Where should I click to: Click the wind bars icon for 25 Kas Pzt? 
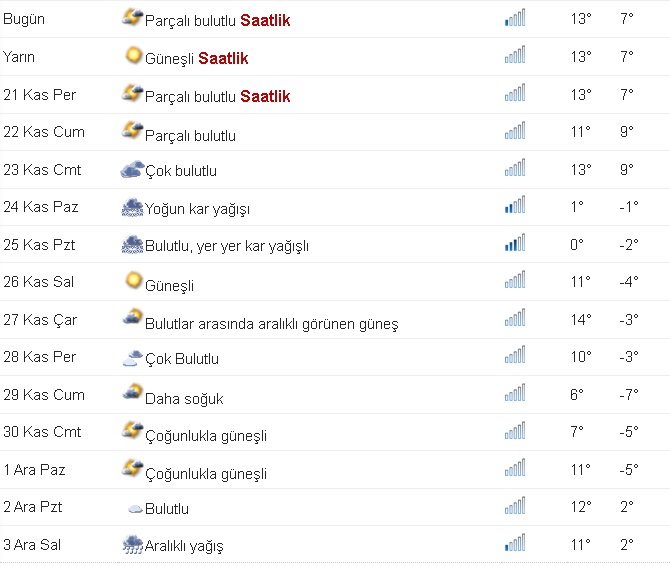pos(514,243)
